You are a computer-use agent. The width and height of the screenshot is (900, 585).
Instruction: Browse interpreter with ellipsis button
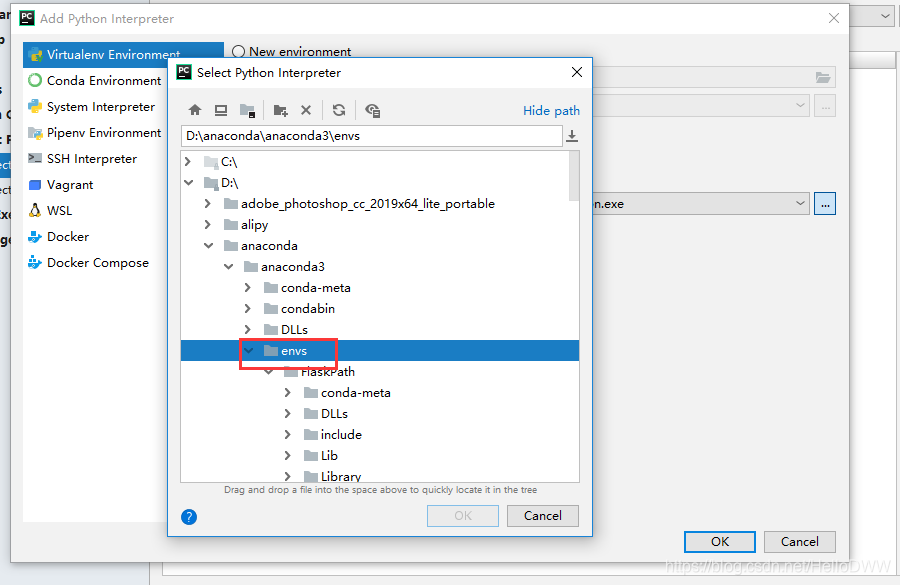[825, 204]
